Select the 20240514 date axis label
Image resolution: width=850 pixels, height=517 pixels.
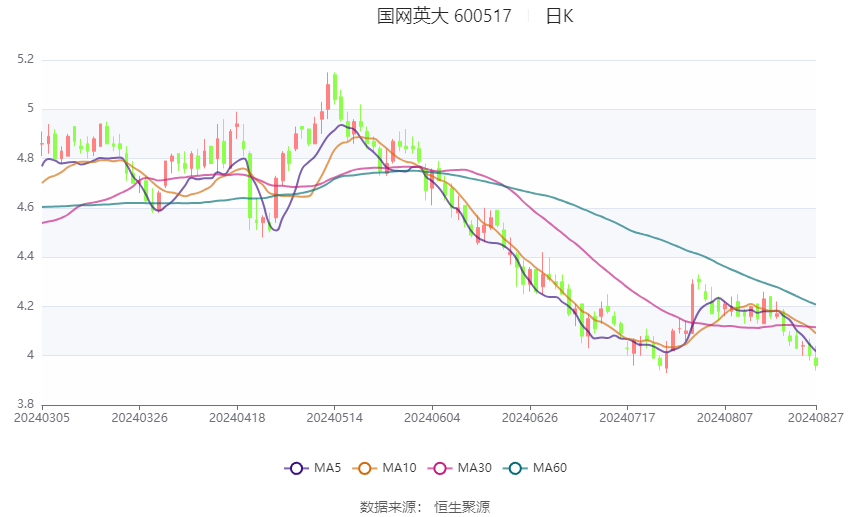pyautogui.click(x=334, y=418)
